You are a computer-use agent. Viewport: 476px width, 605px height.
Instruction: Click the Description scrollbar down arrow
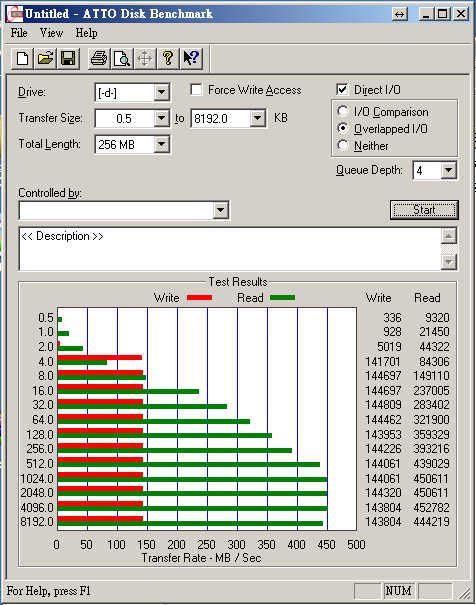[449, 262]
